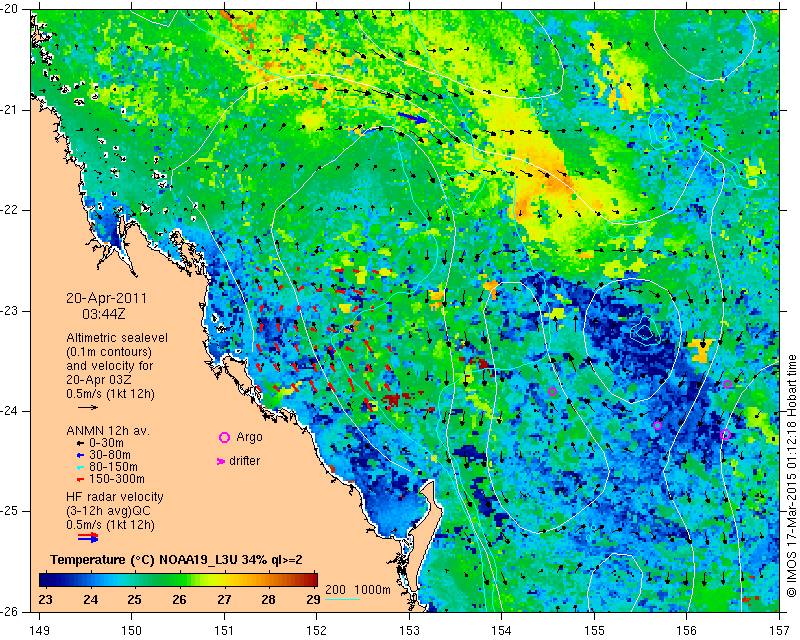Click the latitude axis label -25
This screenshot has width=800, height=640.
[10, 511]
